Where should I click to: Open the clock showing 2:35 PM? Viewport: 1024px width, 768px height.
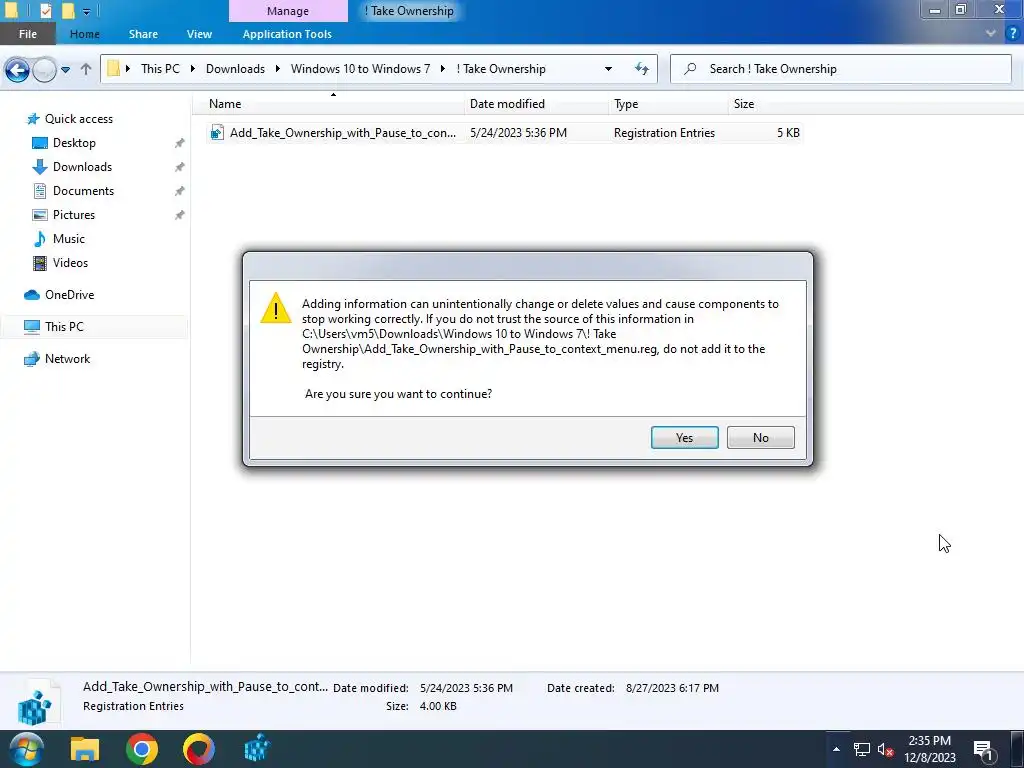929,750
